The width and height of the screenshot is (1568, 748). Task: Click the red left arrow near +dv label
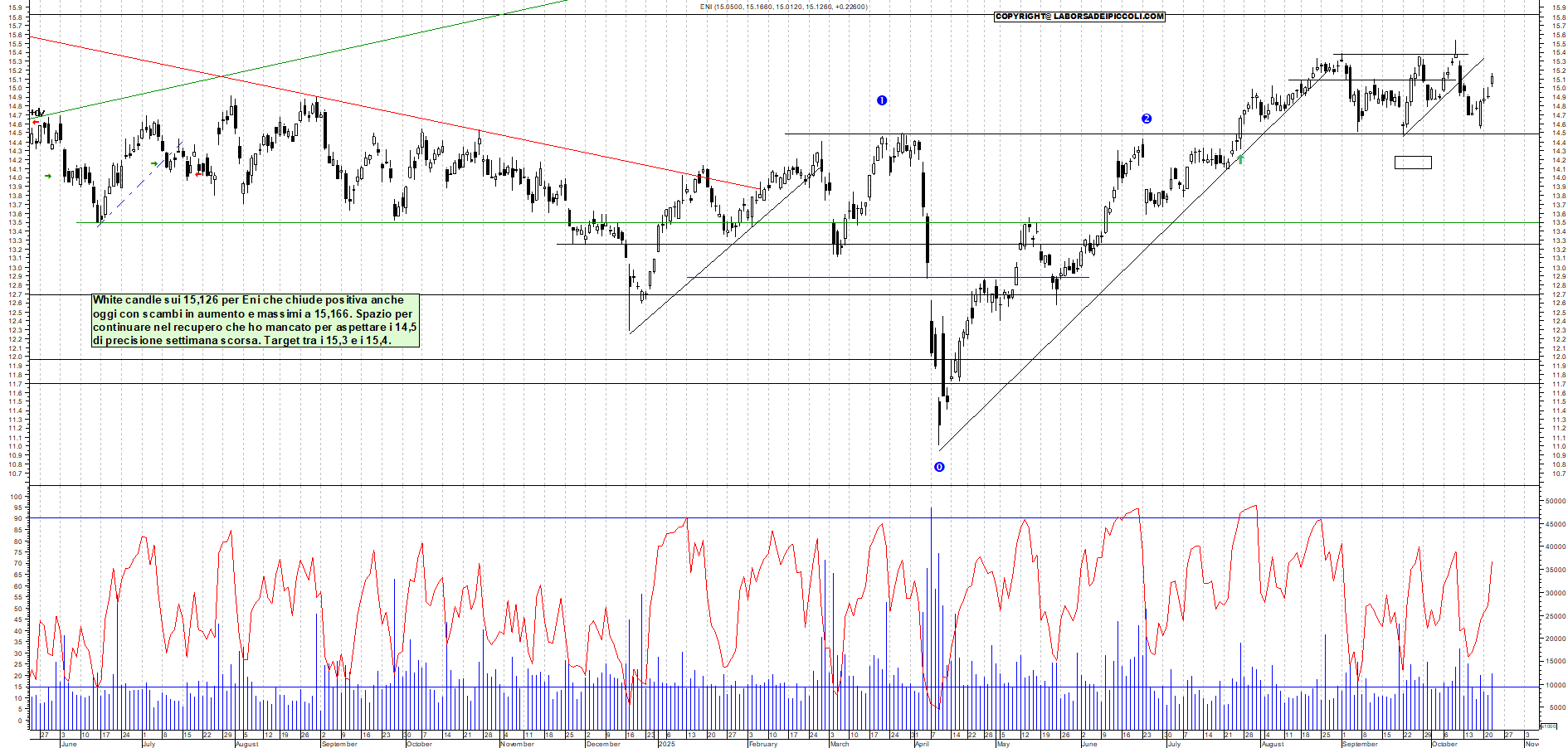point(36,122)
